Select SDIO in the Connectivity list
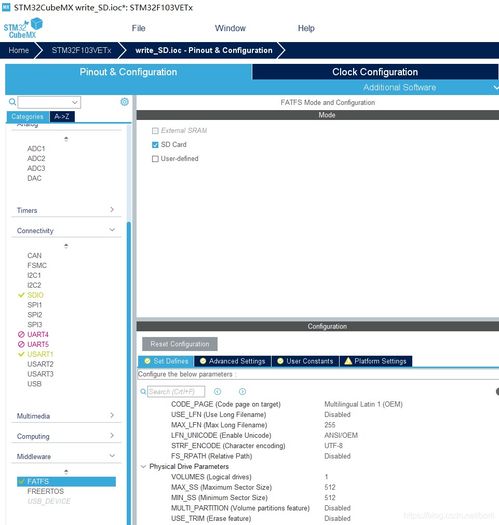 (35, 295)
